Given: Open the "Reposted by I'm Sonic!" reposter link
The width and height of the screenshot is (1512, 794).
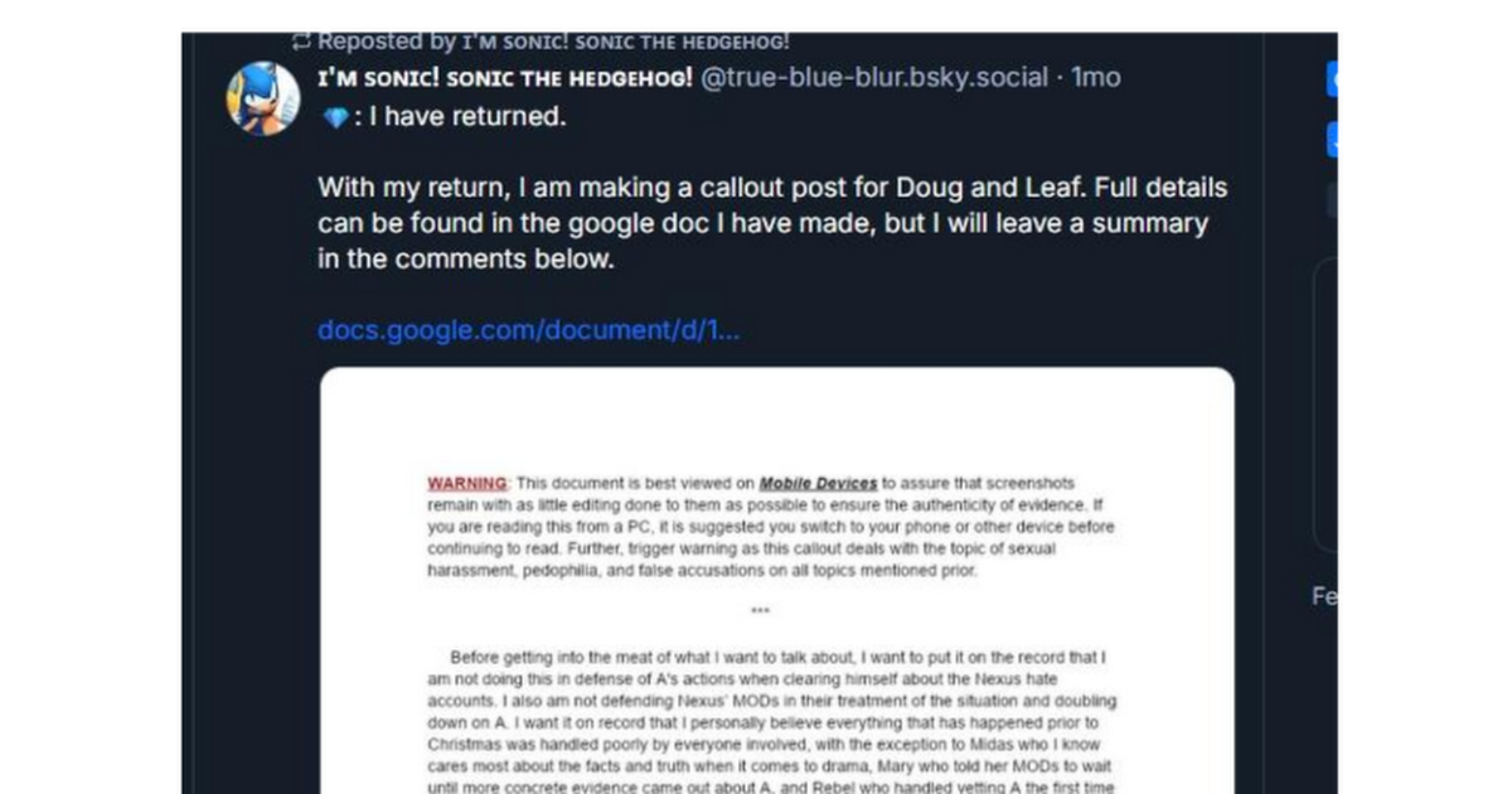Looking at the screenshot, I should 553,41.
